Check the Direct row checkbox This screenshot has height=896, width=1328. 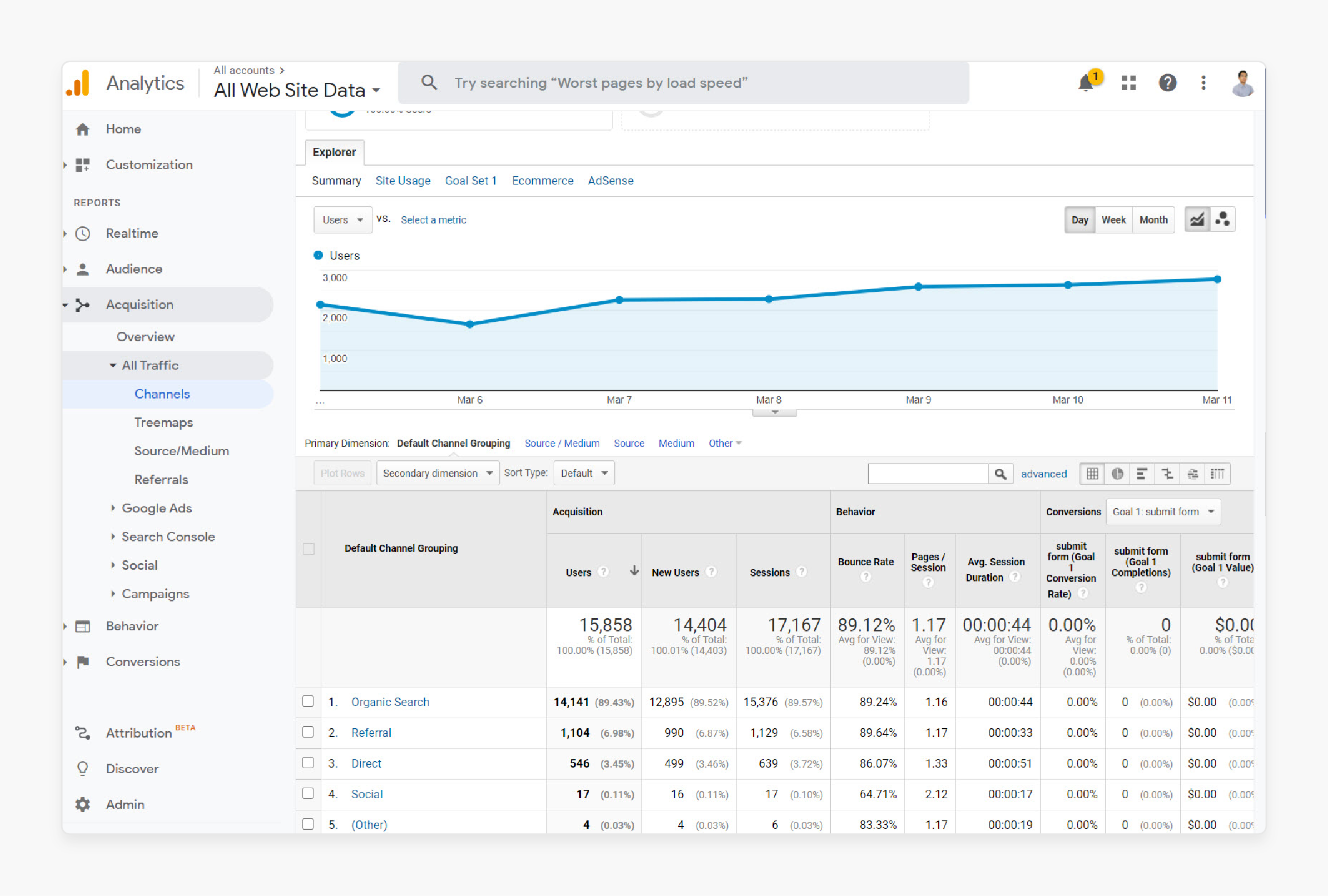(308, 763)
